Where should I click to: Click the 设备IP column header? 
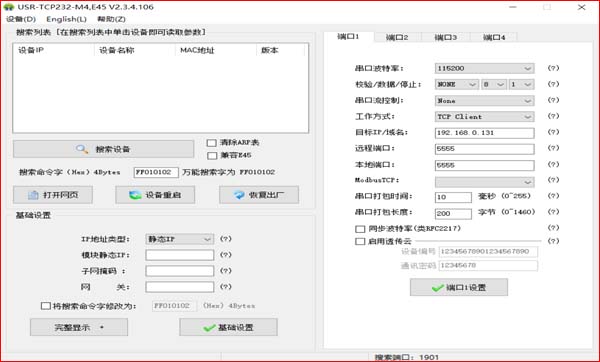[54, 50]
